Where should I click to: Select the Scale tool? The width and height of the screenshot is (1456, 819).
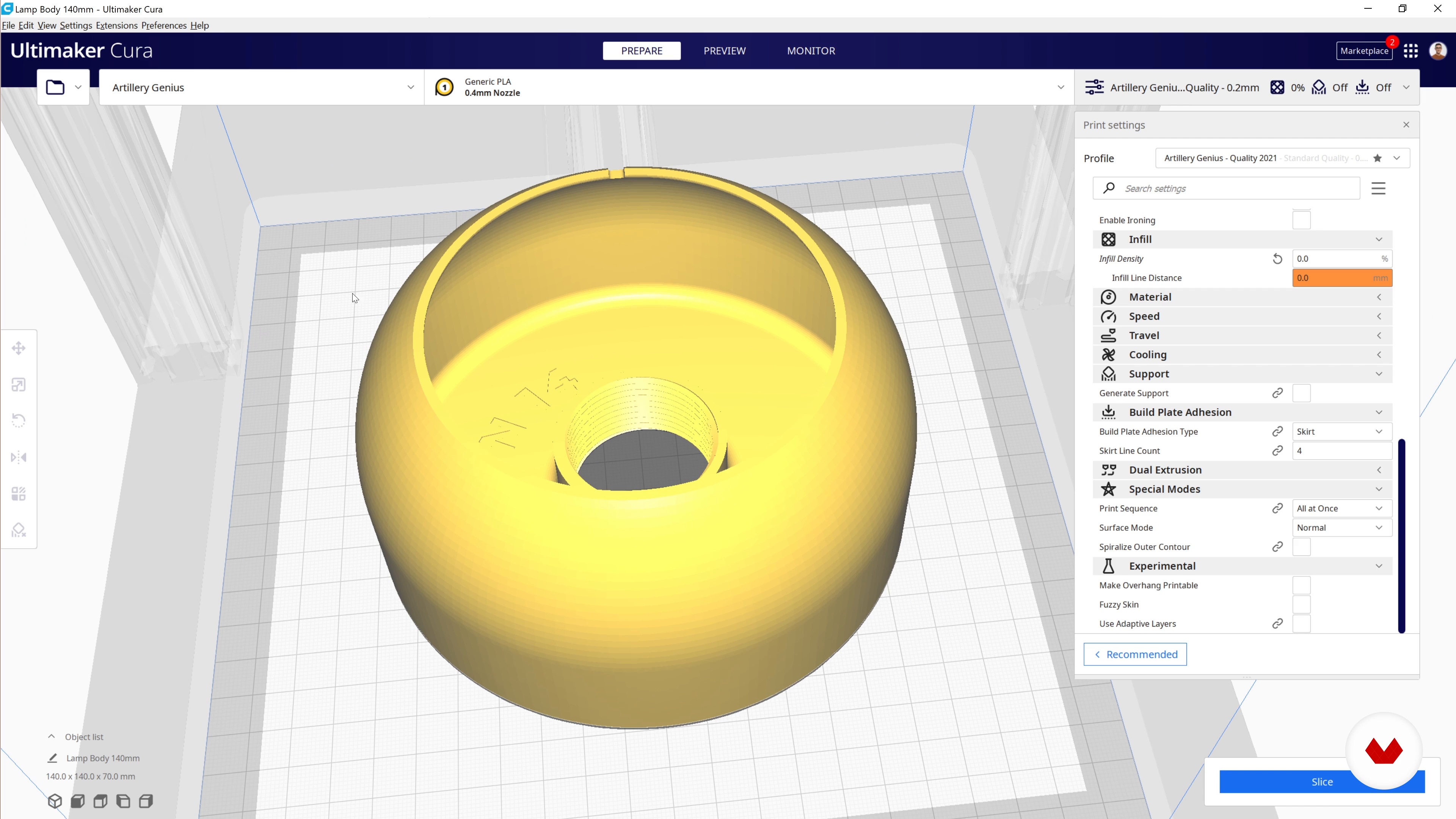(x=19, y=385)
